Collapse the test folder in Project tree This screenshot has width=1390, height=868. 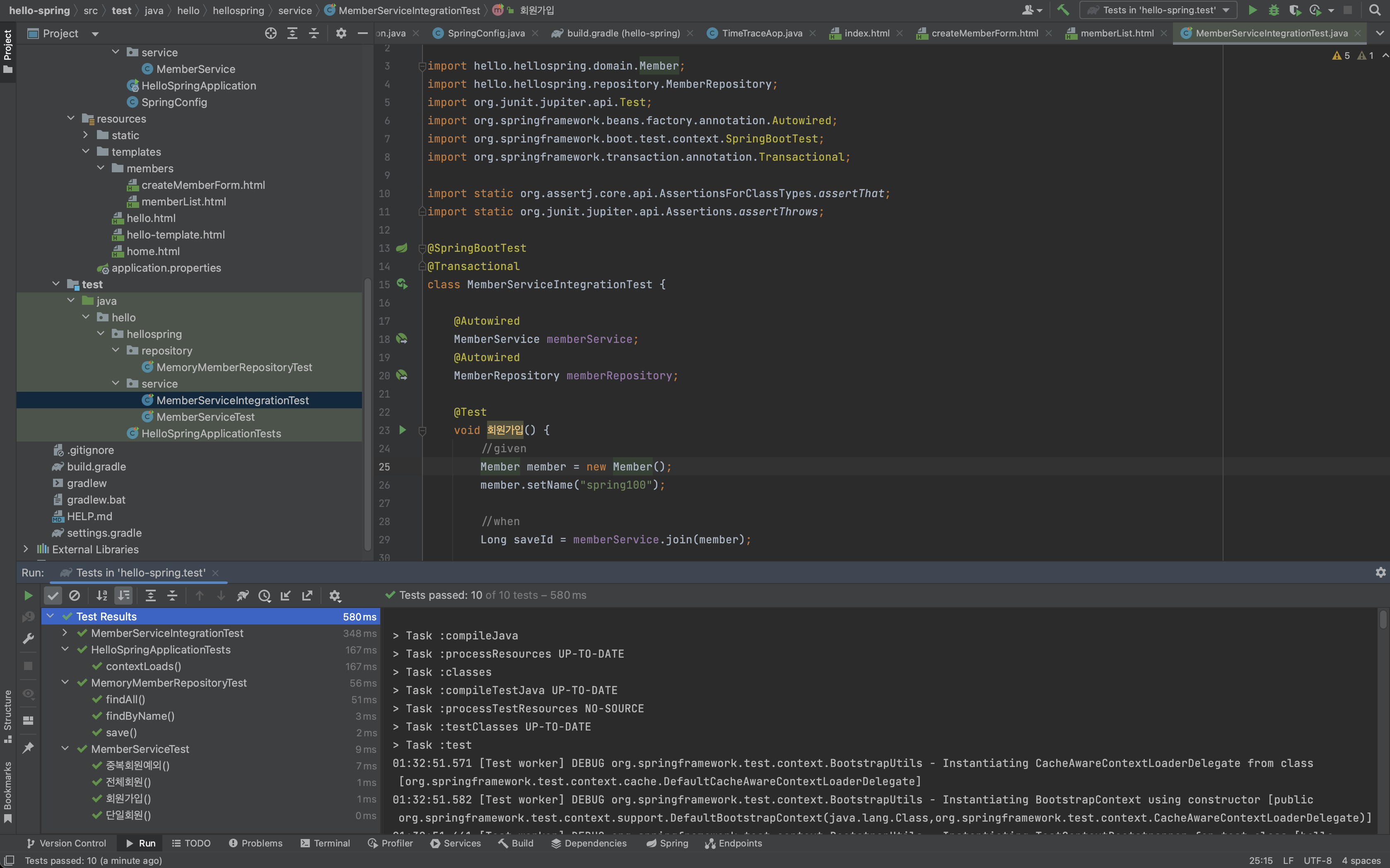coord(56,284)
